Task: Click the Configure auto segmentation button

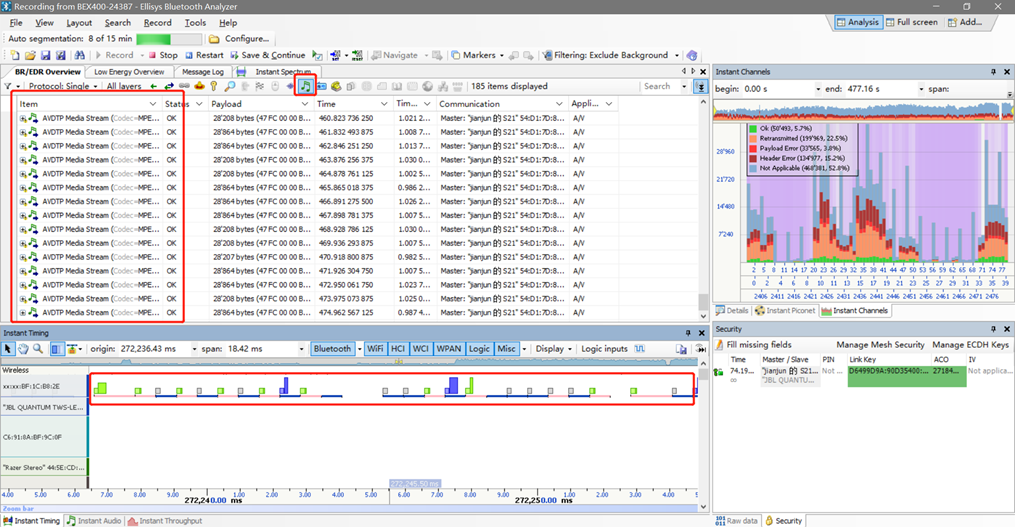Action: [x=240, y=39]
